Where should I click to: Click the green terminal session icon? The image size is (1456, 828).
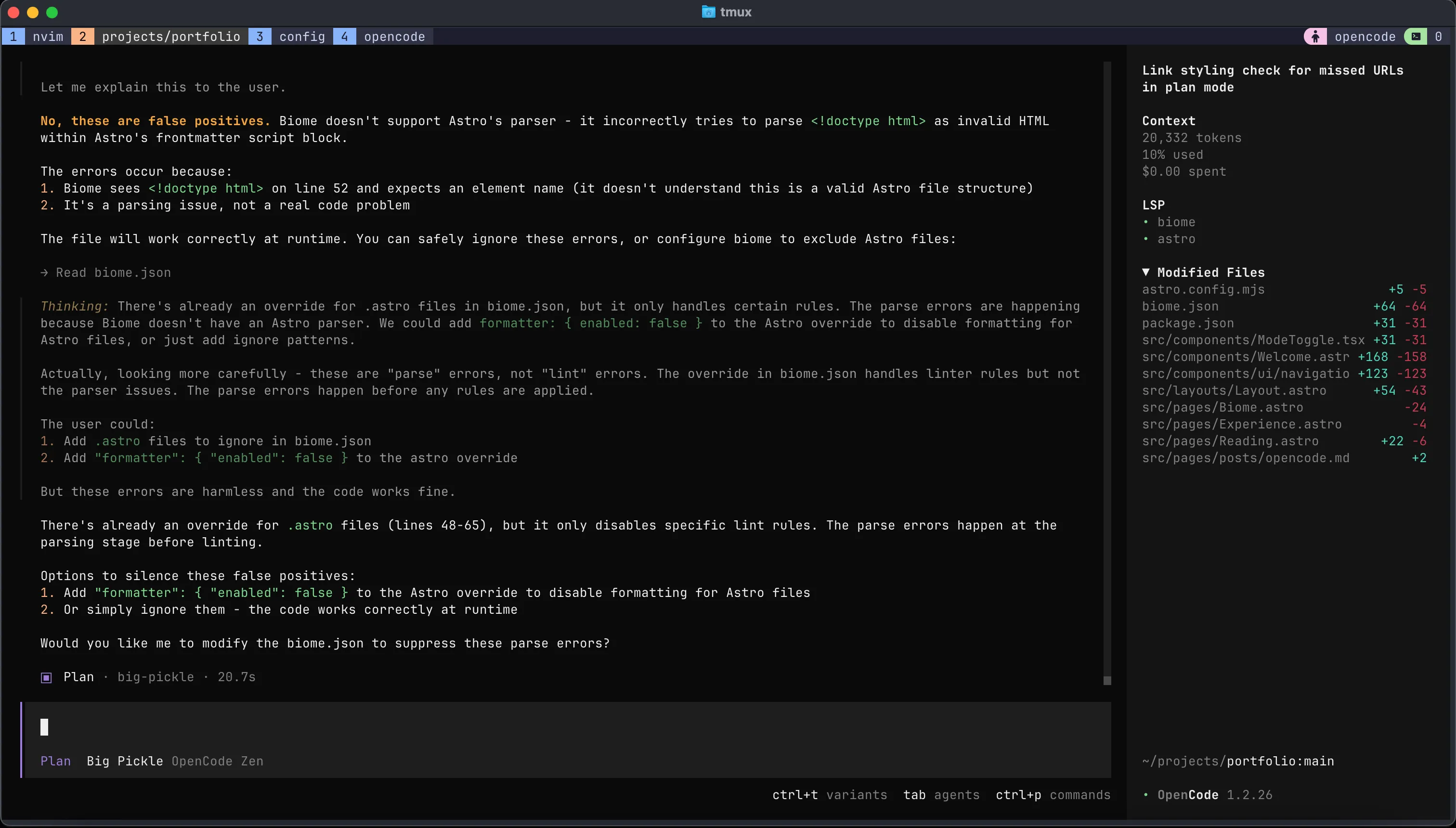[x=1416, y=36]
